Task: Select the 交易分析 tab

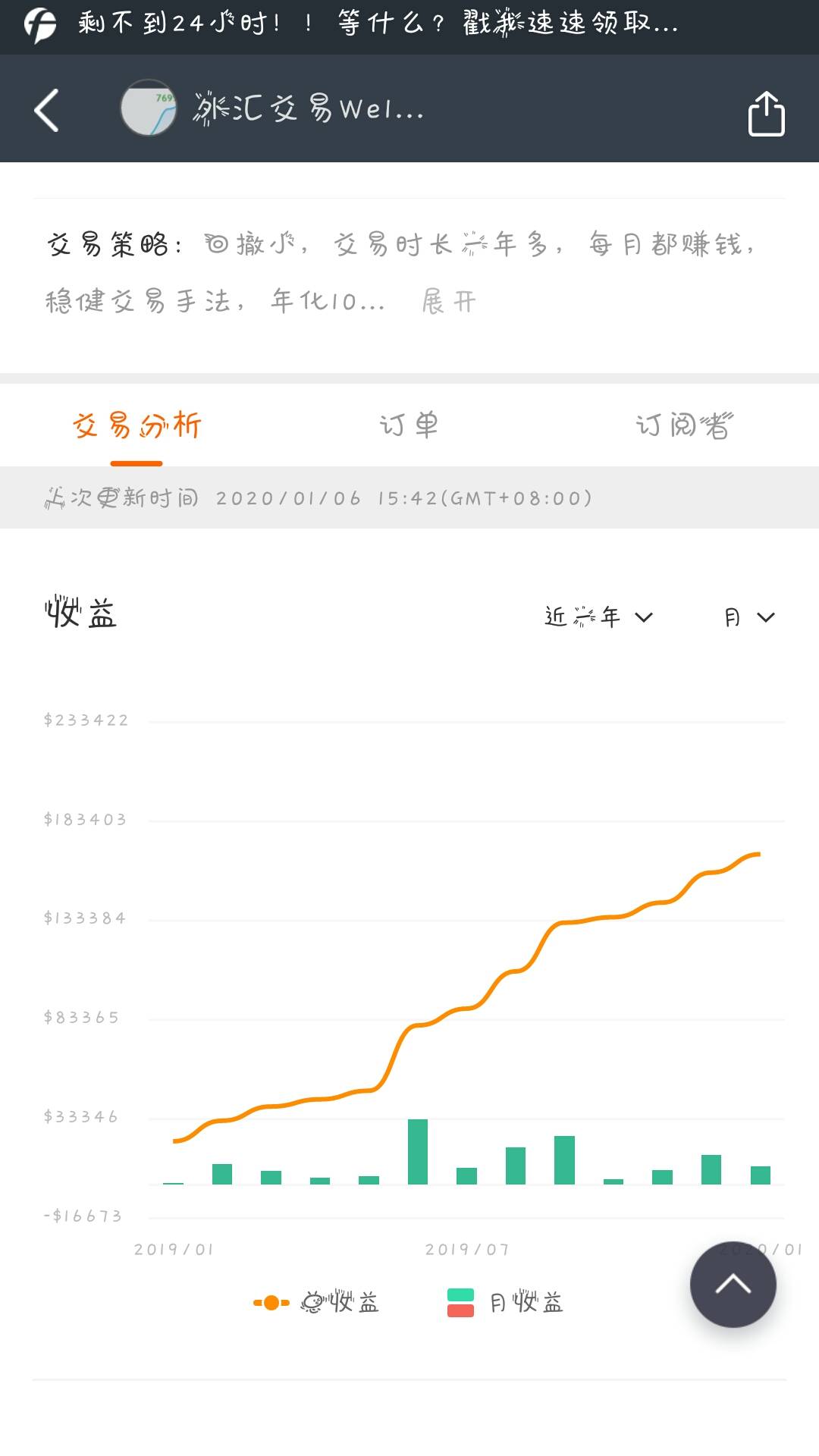Action: [x=136, y=425]
